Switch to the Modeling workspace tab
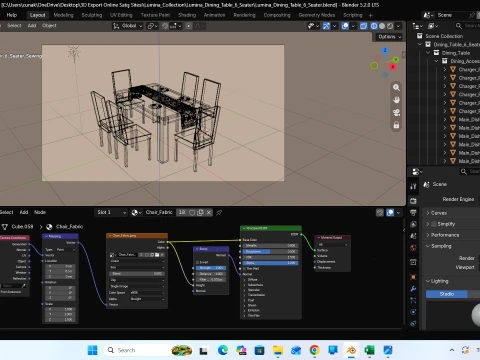Image resolution: width=480 pixels, height=360 pixels. (63, 15)
